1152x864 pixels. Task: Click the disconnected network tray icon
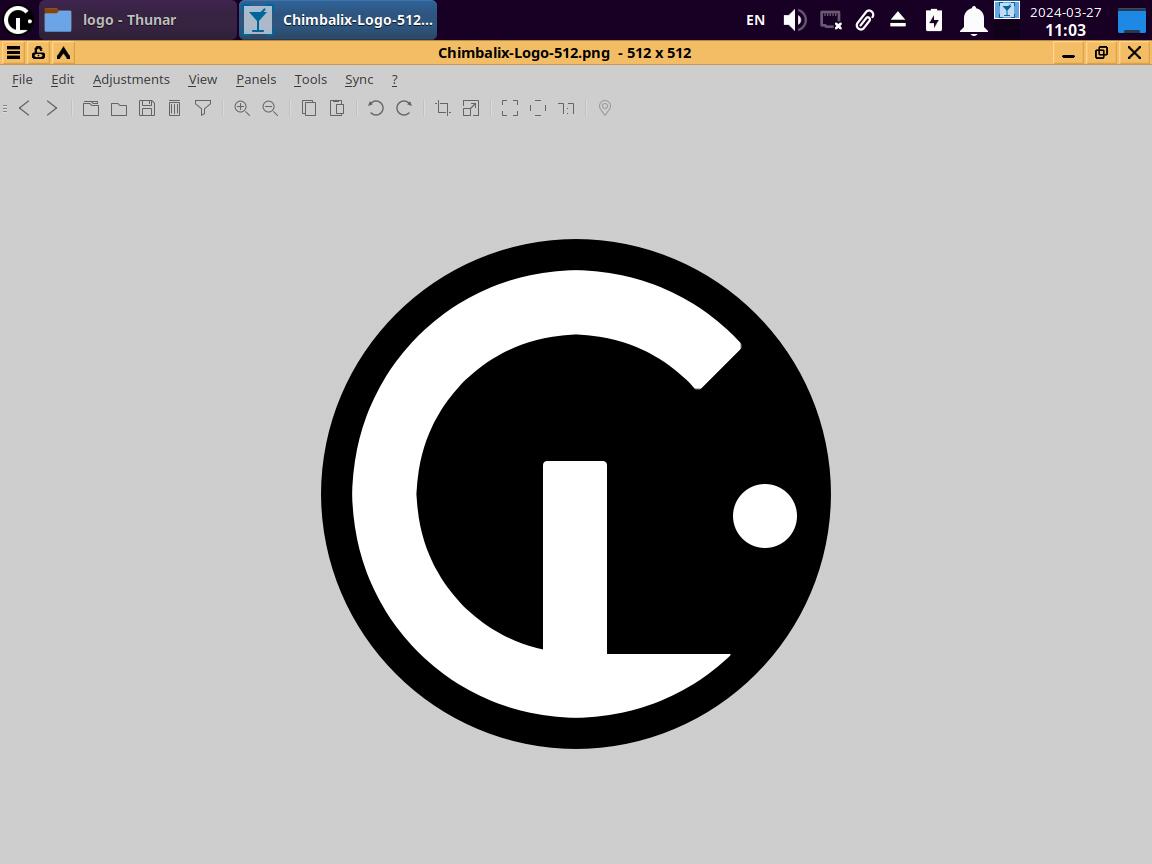click(x=831, y=20)
